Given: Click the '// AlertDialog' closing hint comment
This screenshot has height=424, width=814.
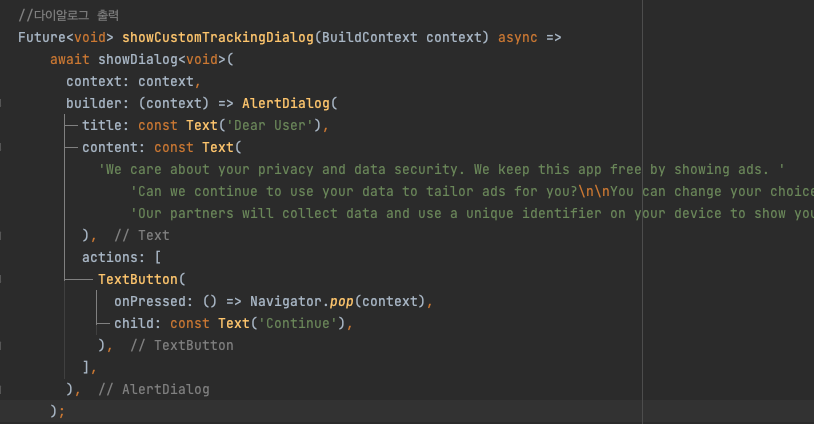Looking at the screenshot, I should pos(154,389).
